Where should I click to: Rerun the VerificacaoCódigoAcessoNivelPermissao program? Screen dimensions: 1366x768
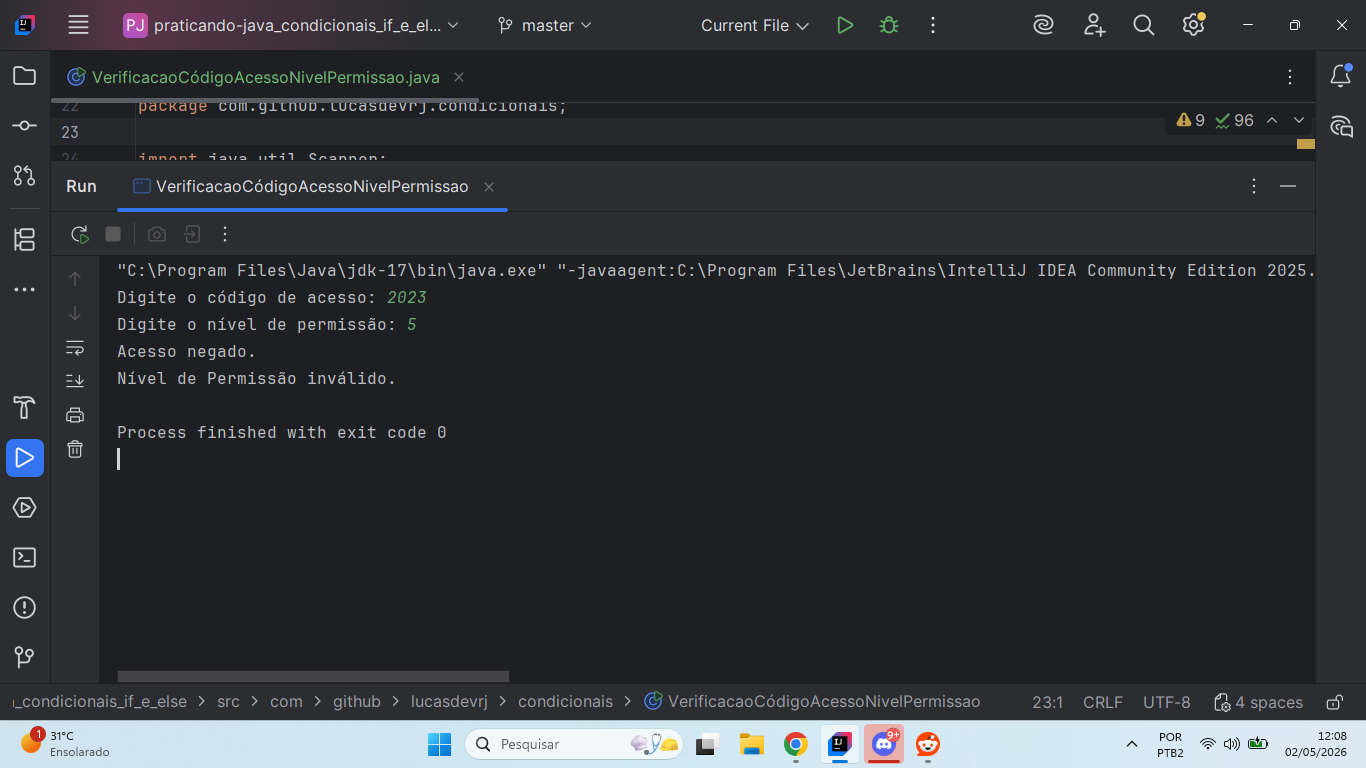point(80,234)
